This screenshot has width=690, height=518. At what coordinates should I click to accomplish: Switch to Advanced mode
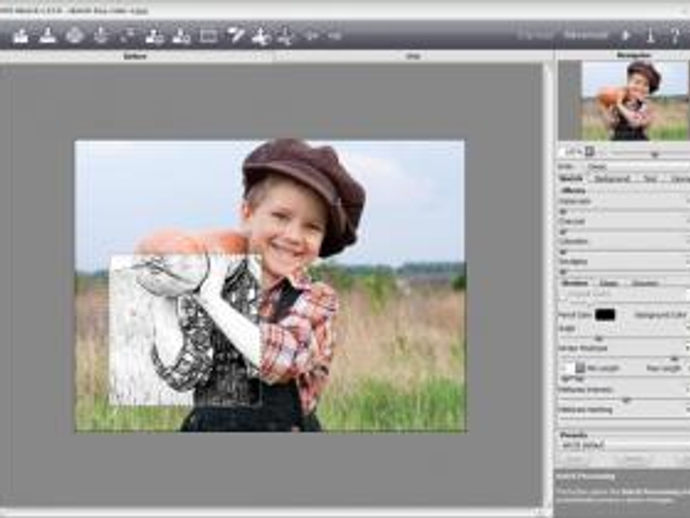(x=585, y=35)
